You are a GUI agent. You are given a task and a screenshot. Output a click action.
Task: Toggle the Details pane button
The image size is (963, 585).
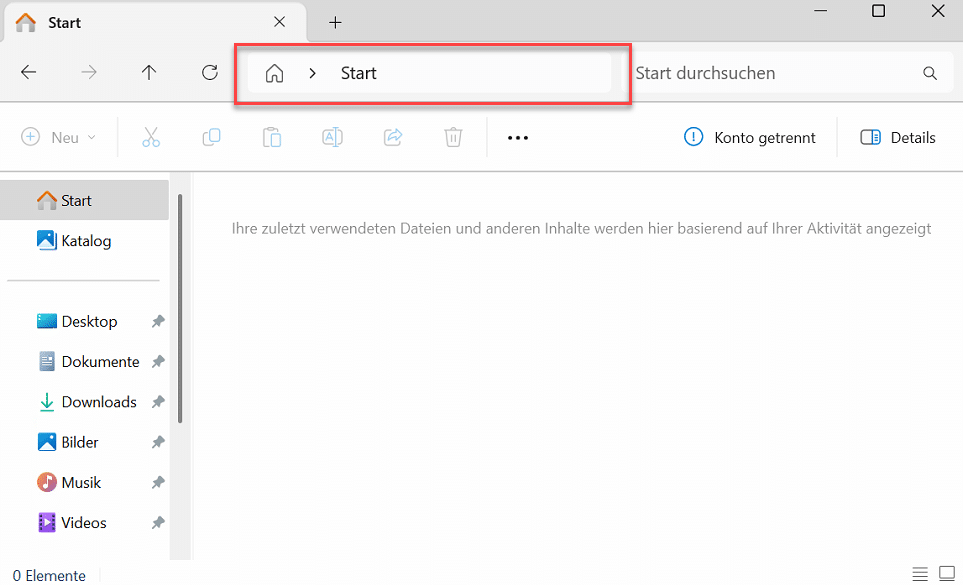898,138
